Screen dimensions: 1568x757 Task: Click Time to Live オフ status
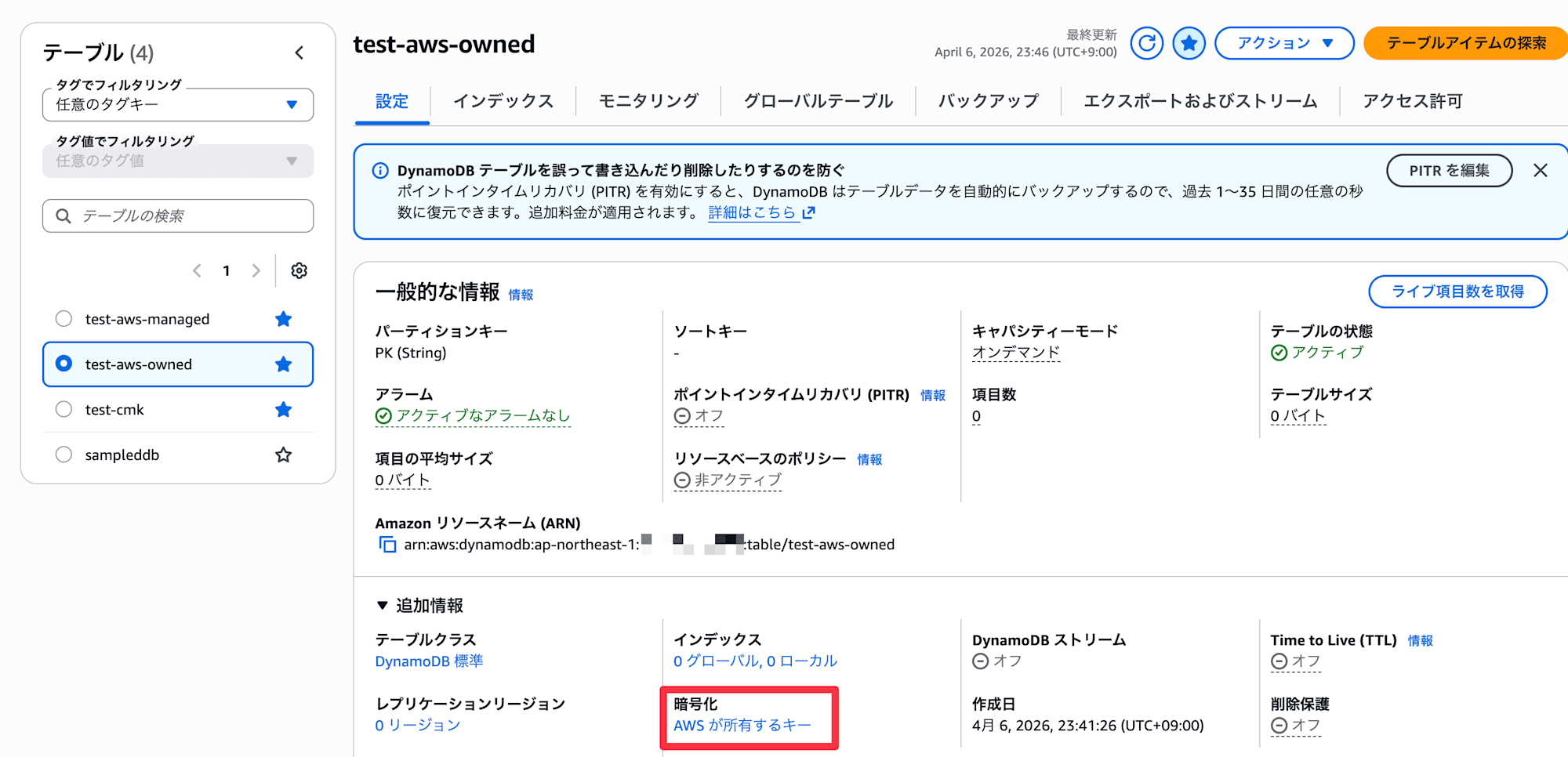pos(1296,661)
